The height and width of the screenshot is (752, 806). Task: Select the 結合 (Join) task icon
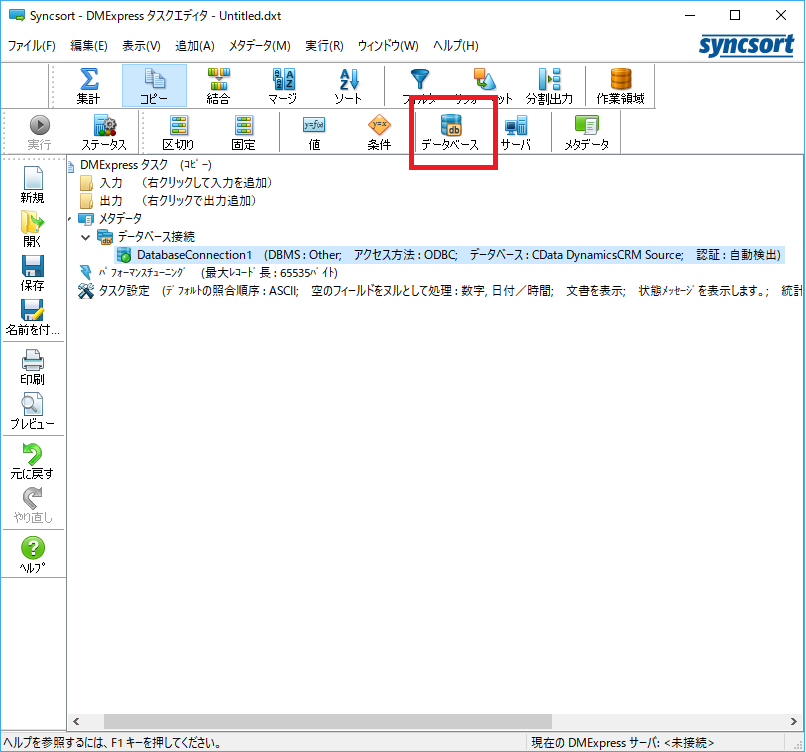click(218, 85)
